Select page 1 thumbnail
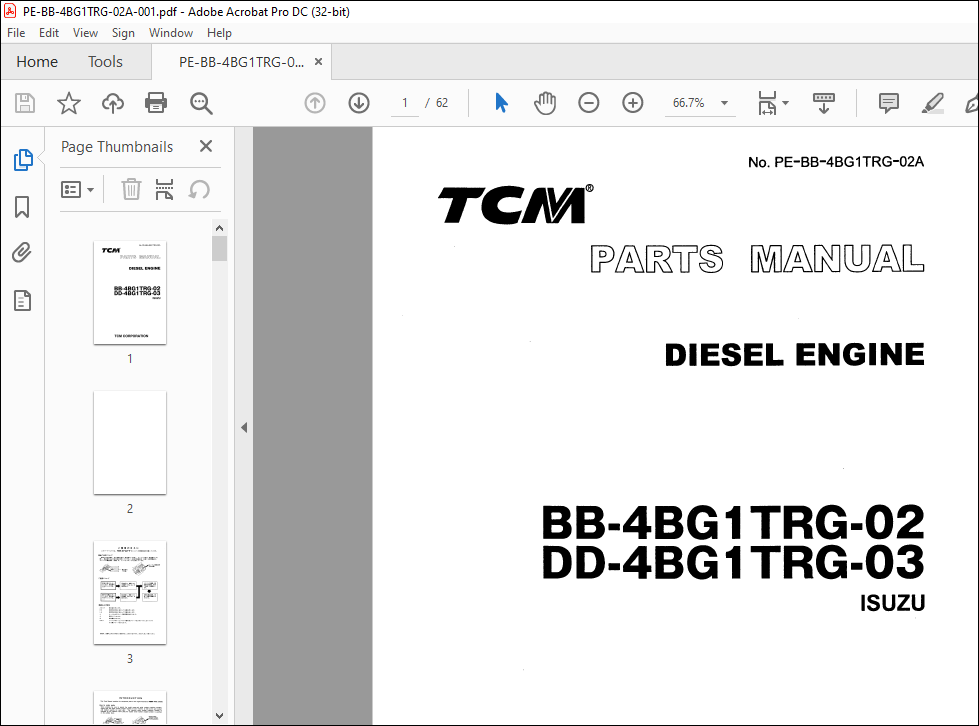This screenshot has width=979, height=726. point(130,293)
